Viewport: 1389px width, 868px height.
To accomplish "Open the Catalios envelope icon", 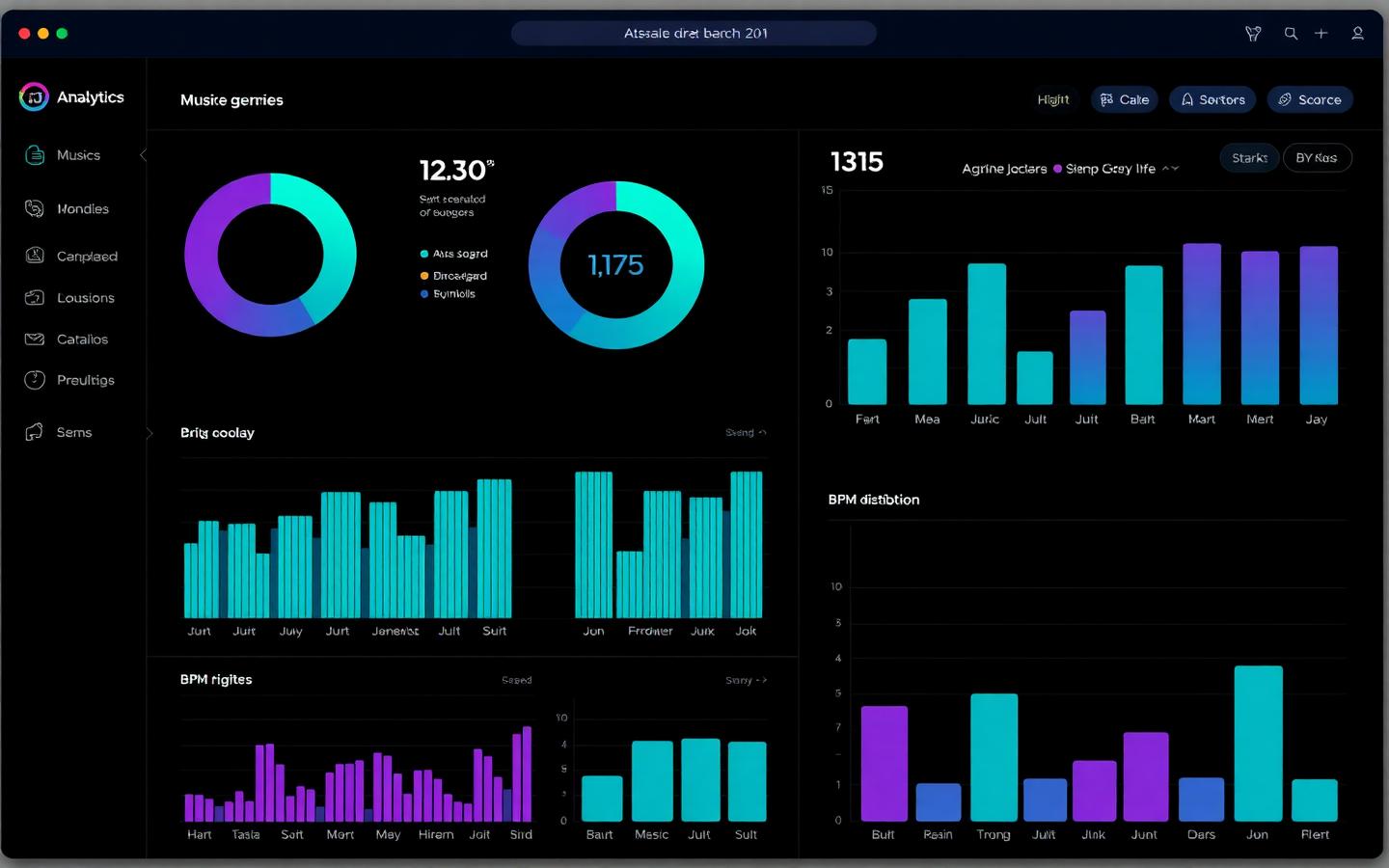I will coord(35,339).
